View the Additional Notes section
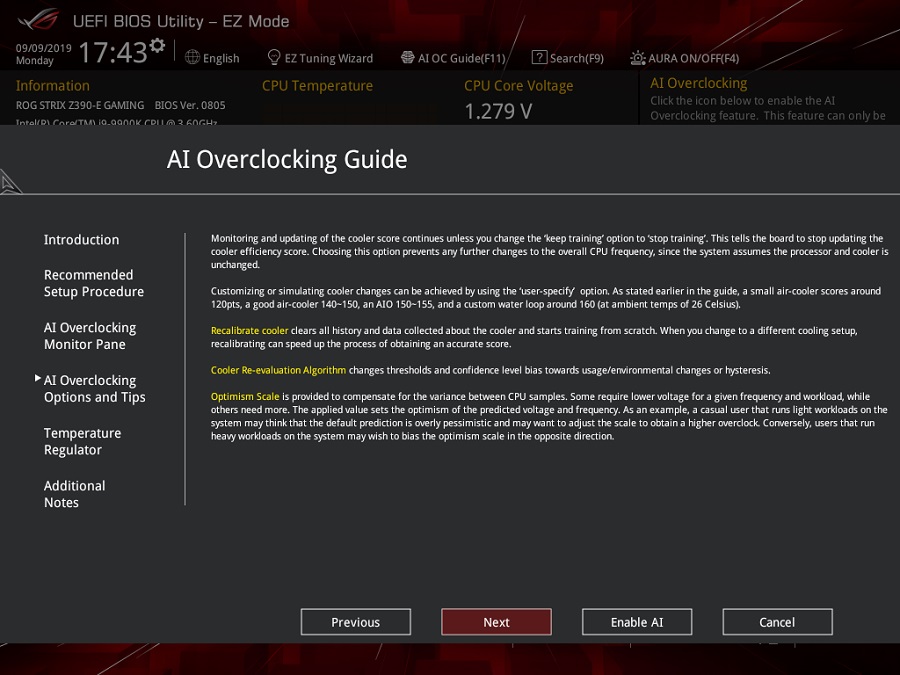 point(75,494)
